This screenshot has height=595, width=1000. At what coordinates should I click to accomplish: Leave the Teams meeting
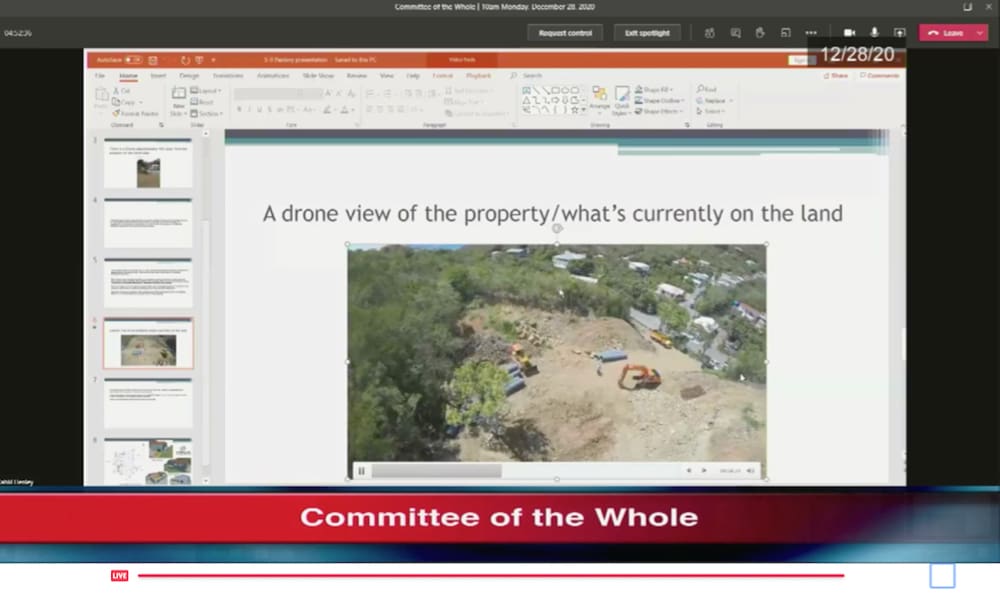pyautogui.click(x=946, y=33)
